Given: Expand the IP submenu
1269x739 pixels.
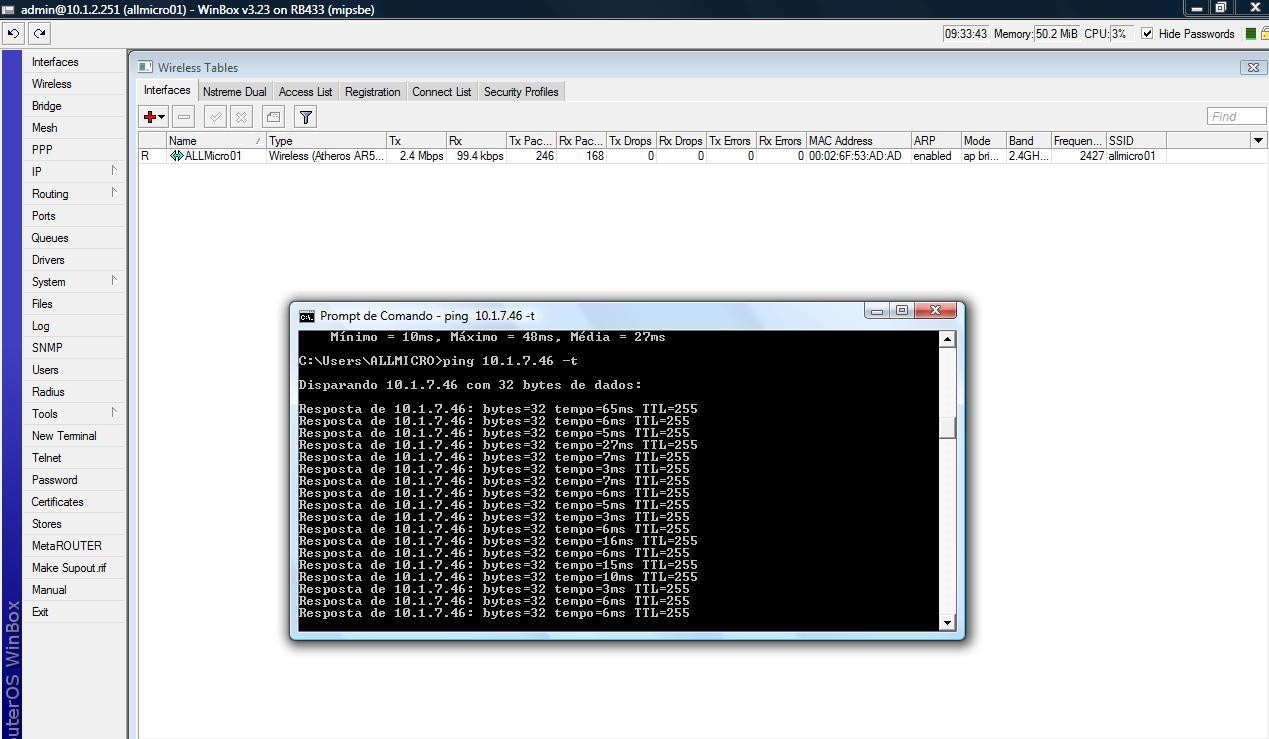Looking at the screenshot, I should pos(75,172).
